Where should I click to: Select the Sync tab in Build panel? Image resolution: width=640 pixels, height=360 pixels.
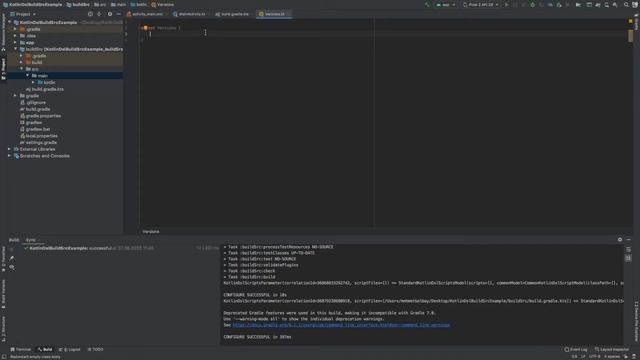(x=31, y=240)
